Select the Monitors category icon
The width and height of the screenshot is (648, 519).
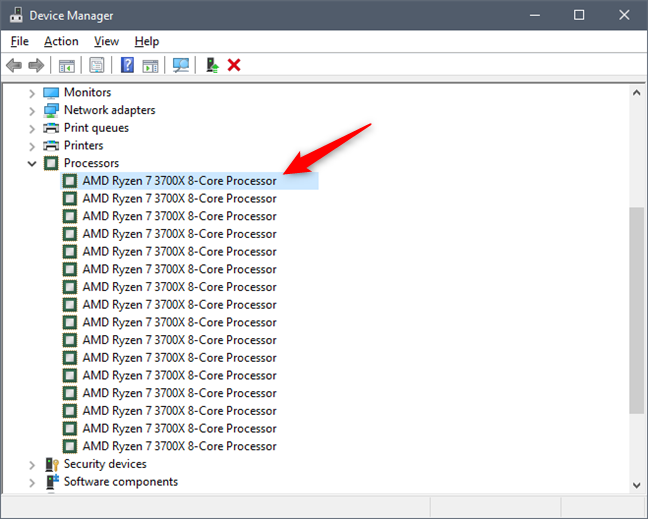point(51,93)
